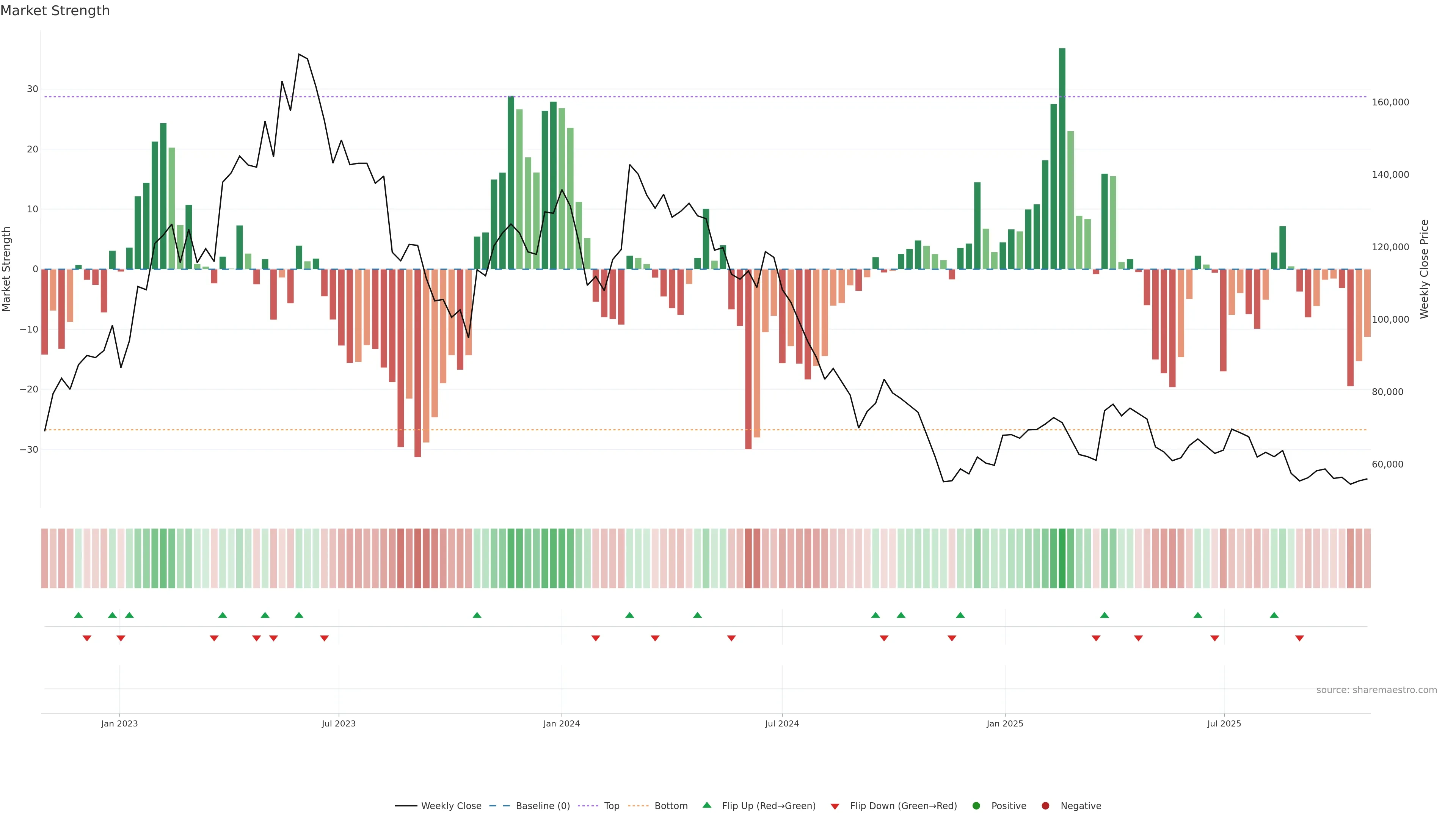Click the leftmost green flip-up triangle marker
This screenshot has height=819, width=1456.
[78, 615]
